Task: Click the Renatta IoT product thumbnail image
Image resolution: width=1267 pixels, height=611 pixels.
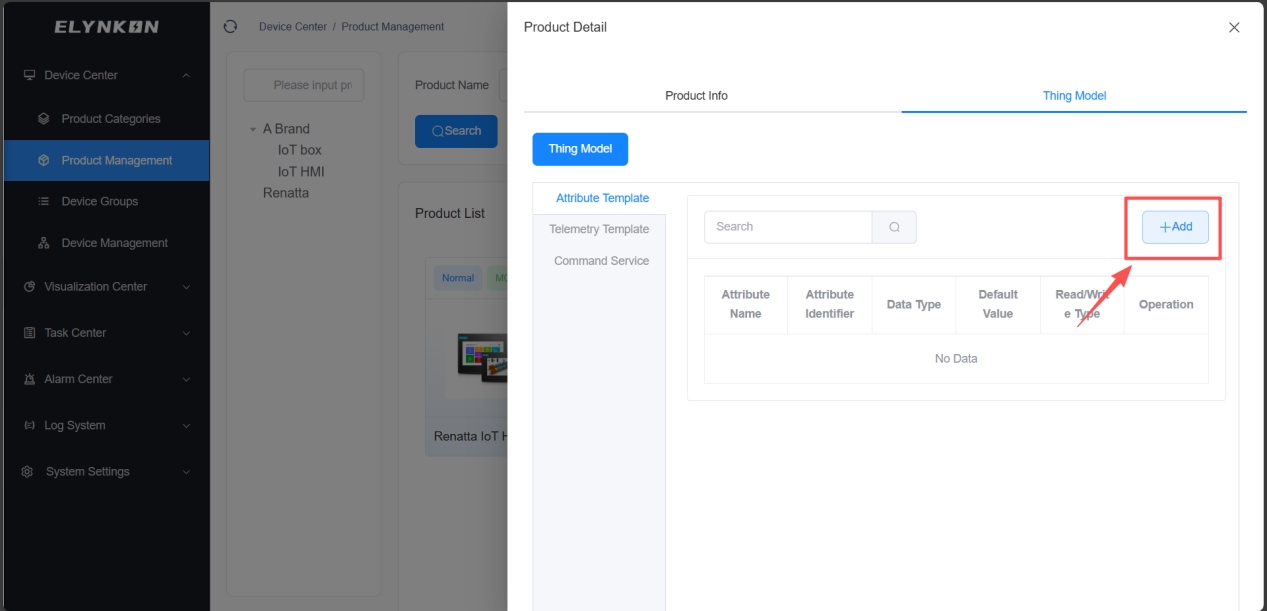Action: [477, 357]
